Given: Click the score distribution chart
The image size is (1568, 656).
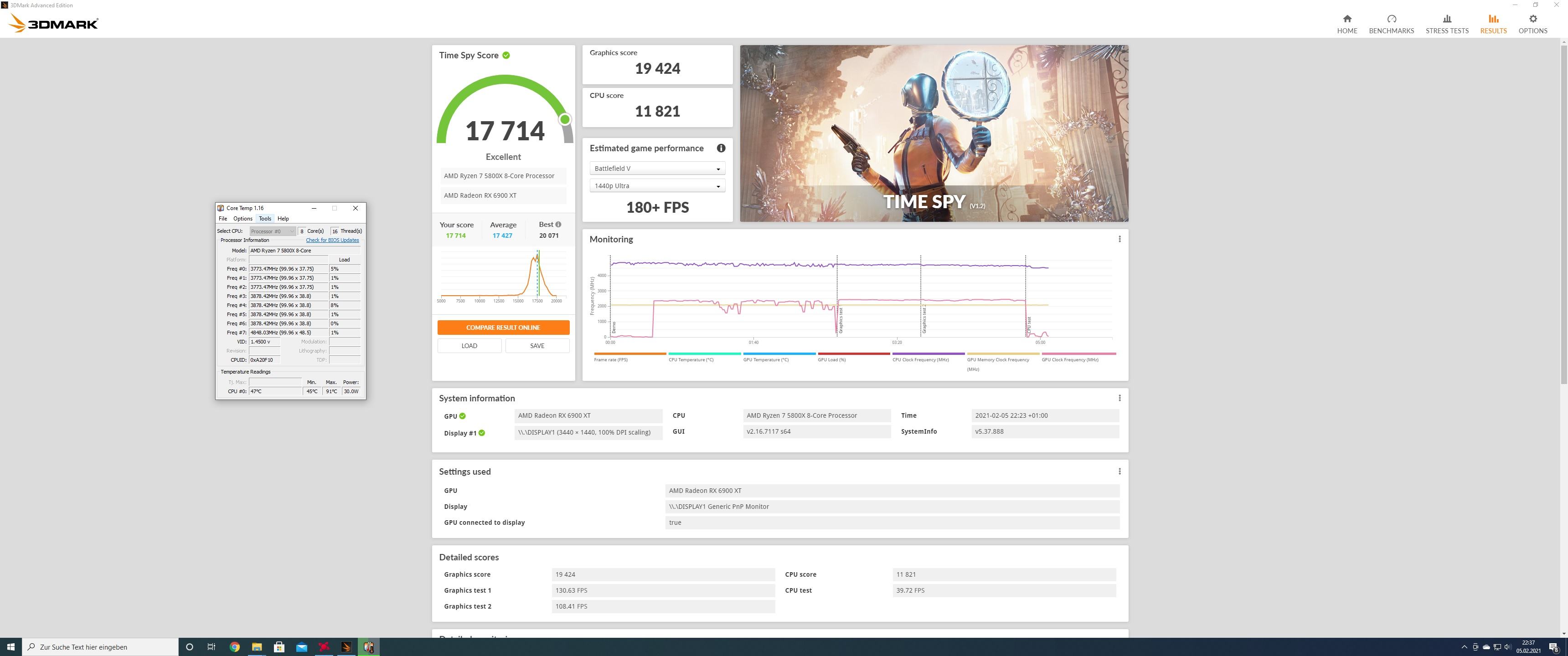Looking at the screenshot, I should pos(502,277).
